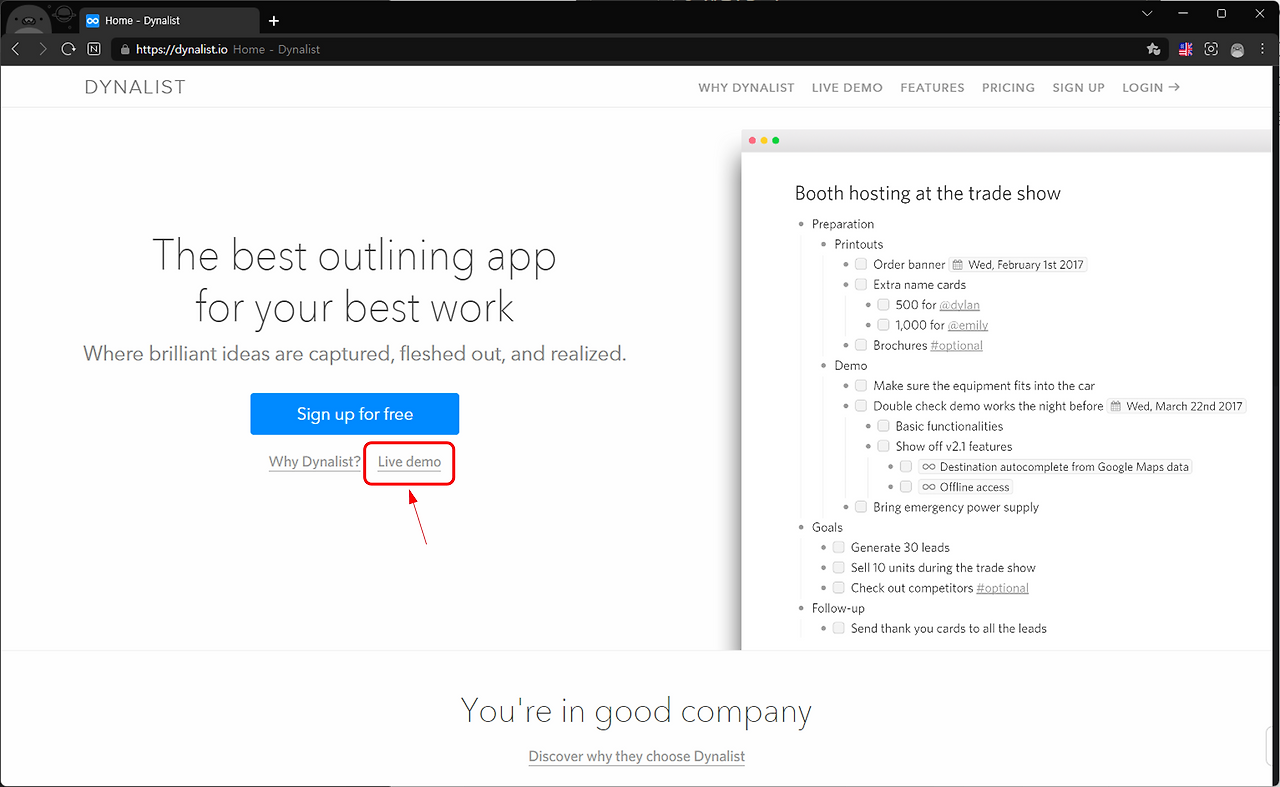
Task: Collapse the Goals bullet
Action: pos(801,527)
